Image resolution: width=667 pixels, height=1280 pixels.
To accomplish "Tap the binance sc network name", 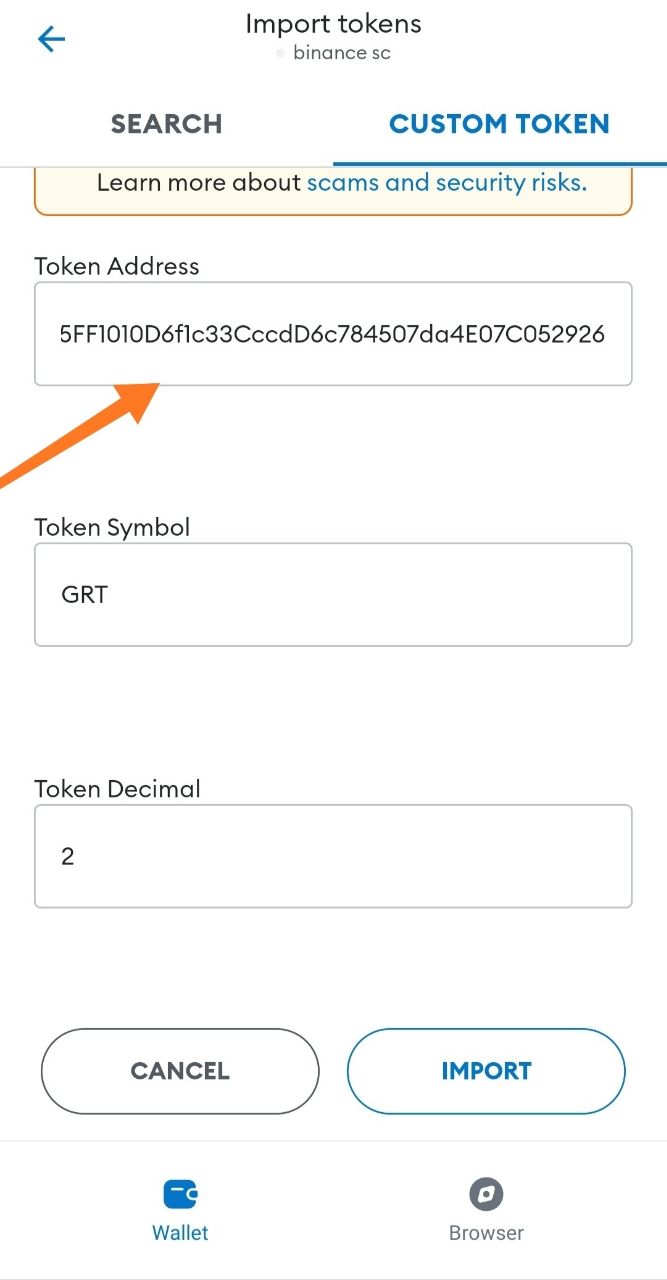I will (342, 53).
